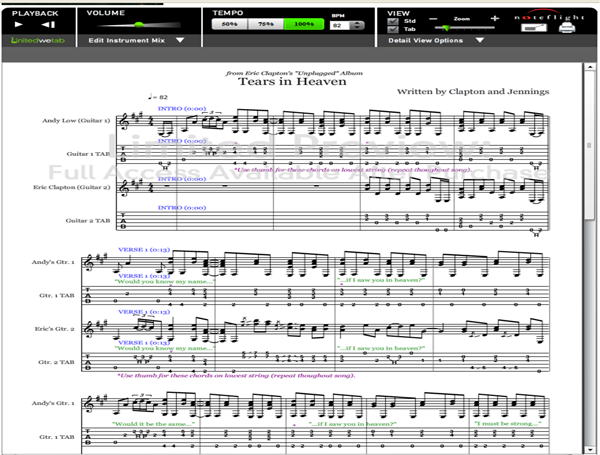
Task: Expand Detail View Options dropdown
Action: tap(436, 40)
